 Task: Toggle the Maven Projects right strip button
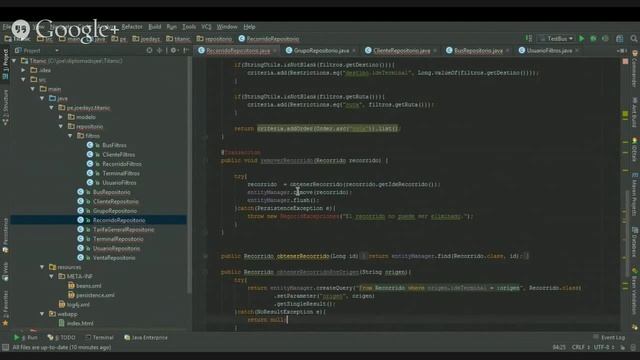click(635, 194)
